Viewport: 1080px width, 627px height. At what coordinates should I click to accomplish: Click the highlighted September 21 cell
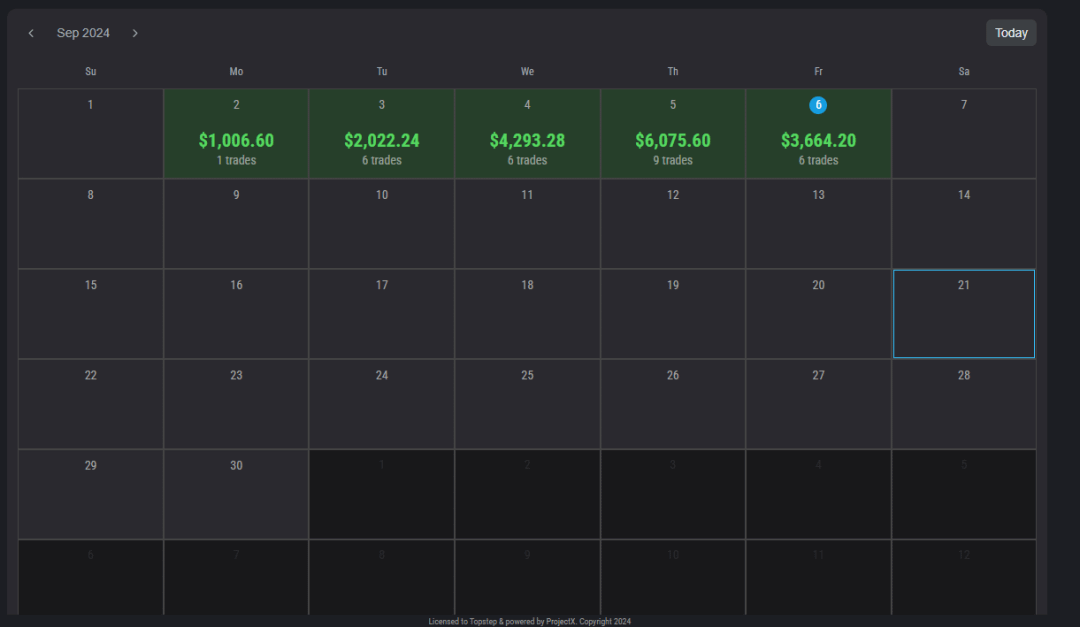coord(963,313)
